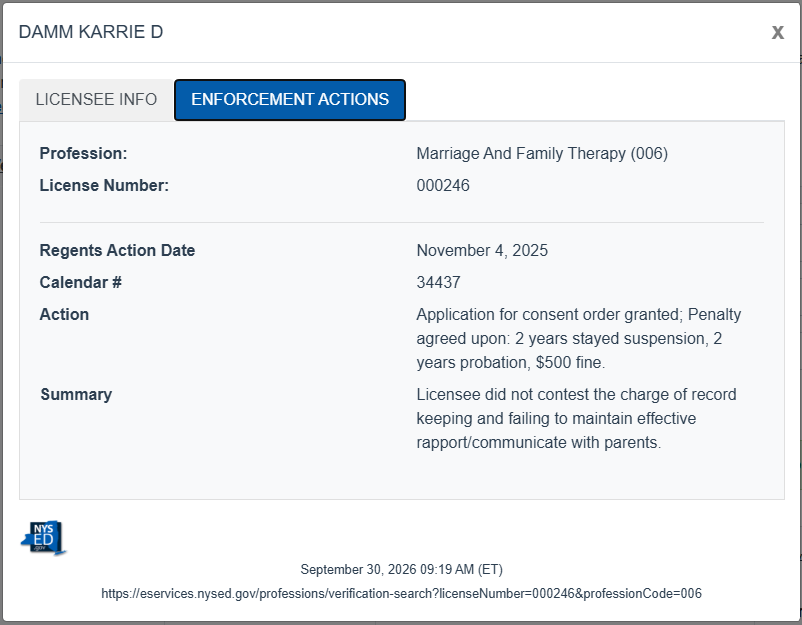Screen dimensions: 802x625
Task: Click the NYSED logo icon
Action: pyautogui.click(x=44, y=538)
